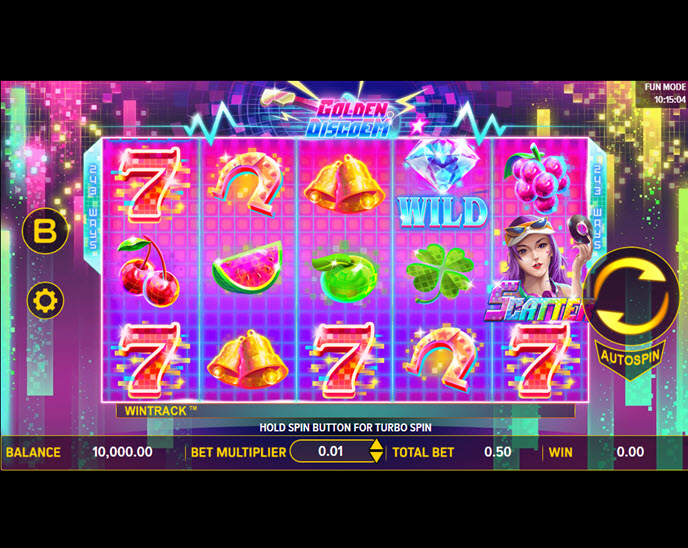Click the yellow spin arrows button

click(631, 294)
